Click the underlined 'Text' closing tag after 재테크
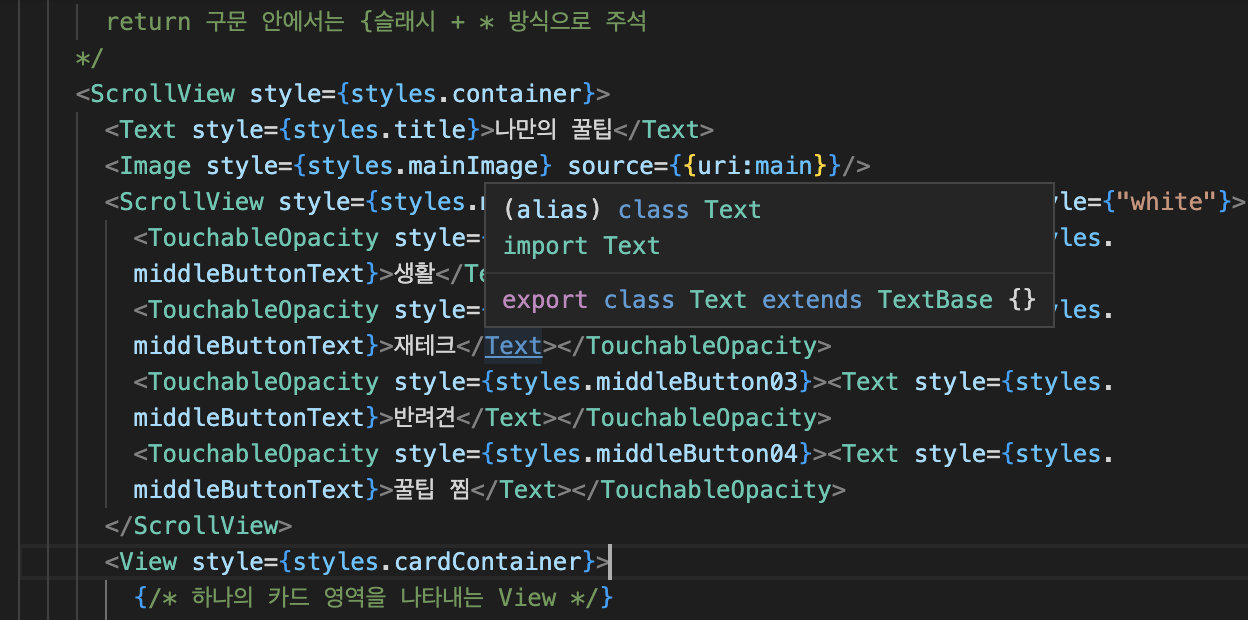1248x620 pixels. (514, 345)
